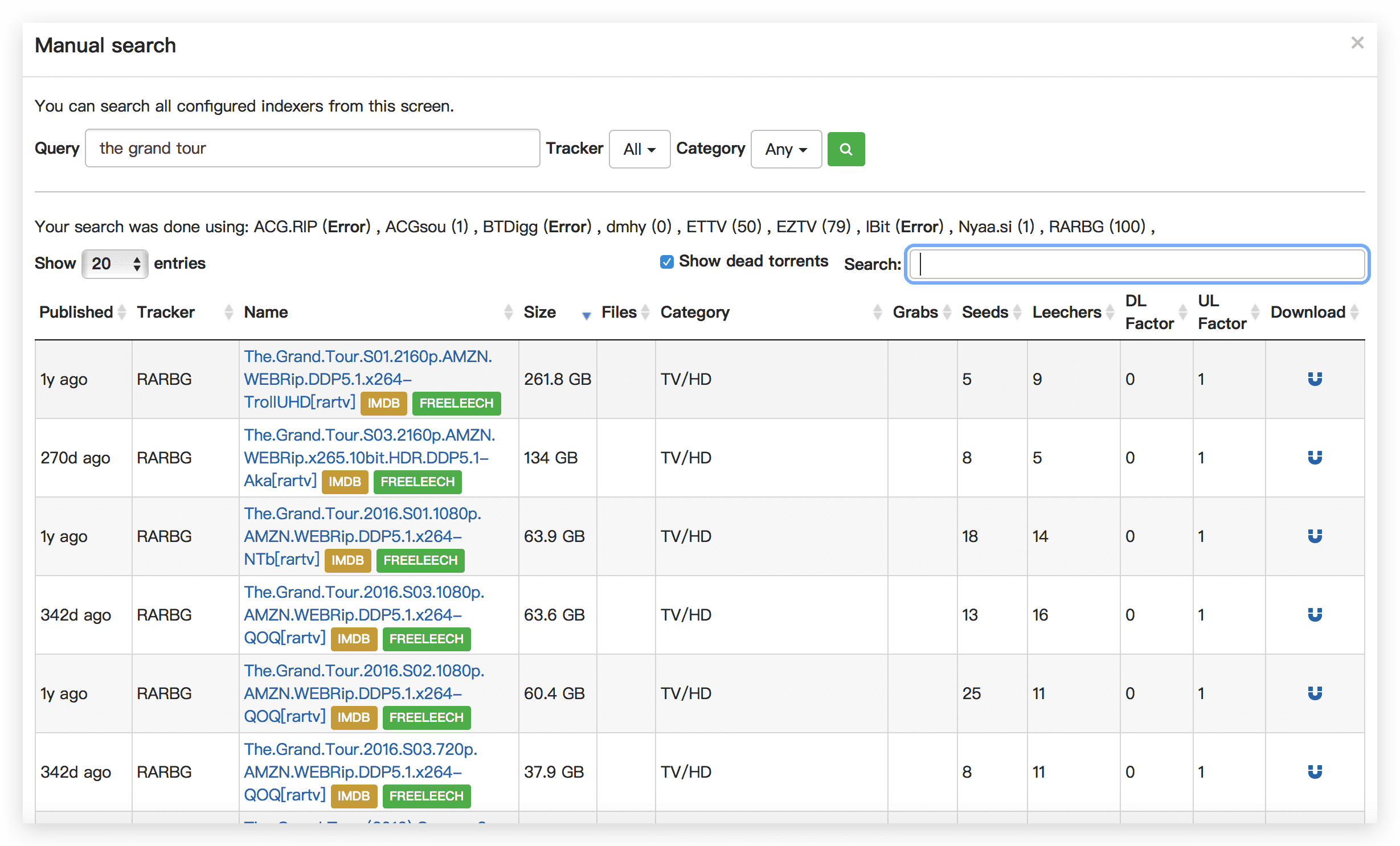Sort results by Seeds column
The width and height of the screenshot is (1400, 846).
tap(992, 312)
